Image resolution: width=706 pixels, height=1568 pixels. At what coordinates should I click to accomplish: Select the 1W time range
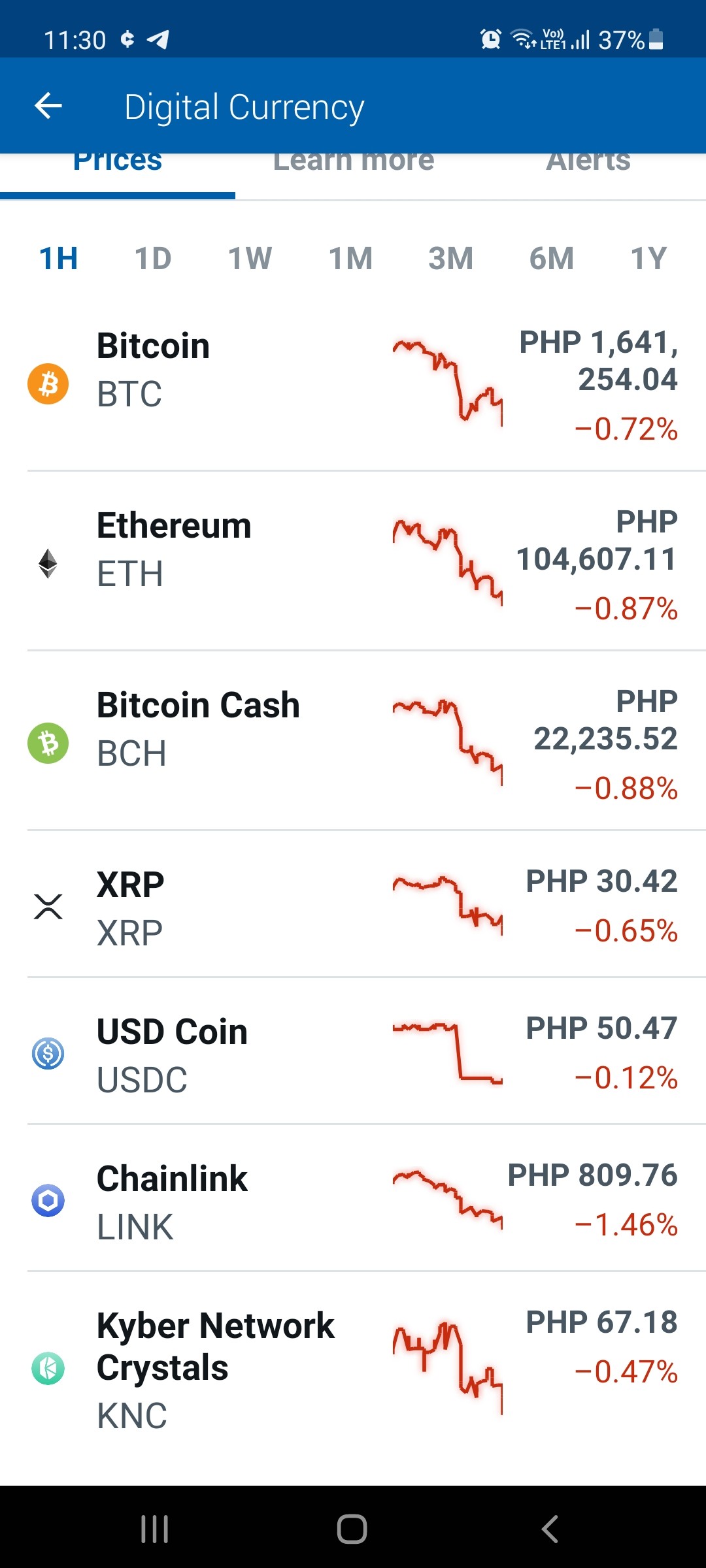(250, 258)
